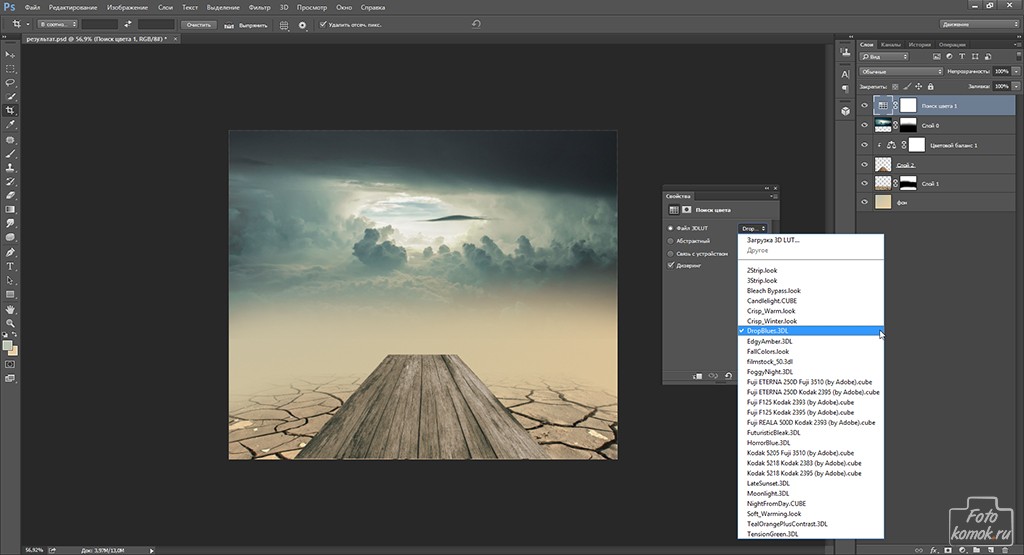Select the Абстрактный radio option
Image resolution: width=1024 pixels, height=555 pixels.
pos(670,241)
